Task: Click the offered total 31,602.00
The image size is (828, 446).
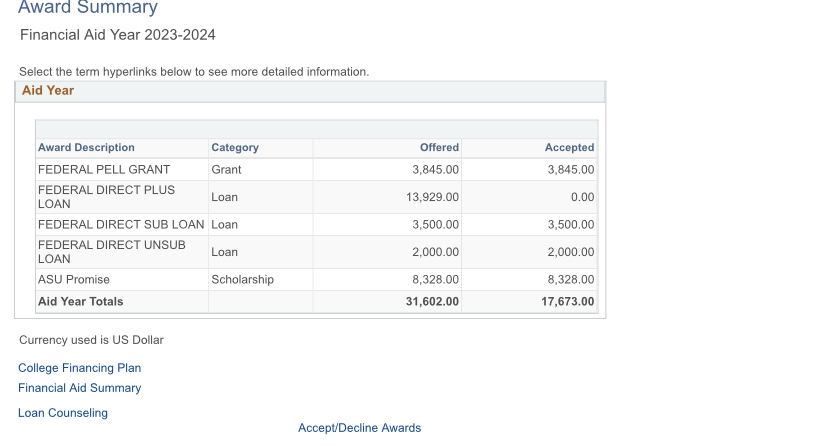Action: pyautogui.click(x=432, y=301)
